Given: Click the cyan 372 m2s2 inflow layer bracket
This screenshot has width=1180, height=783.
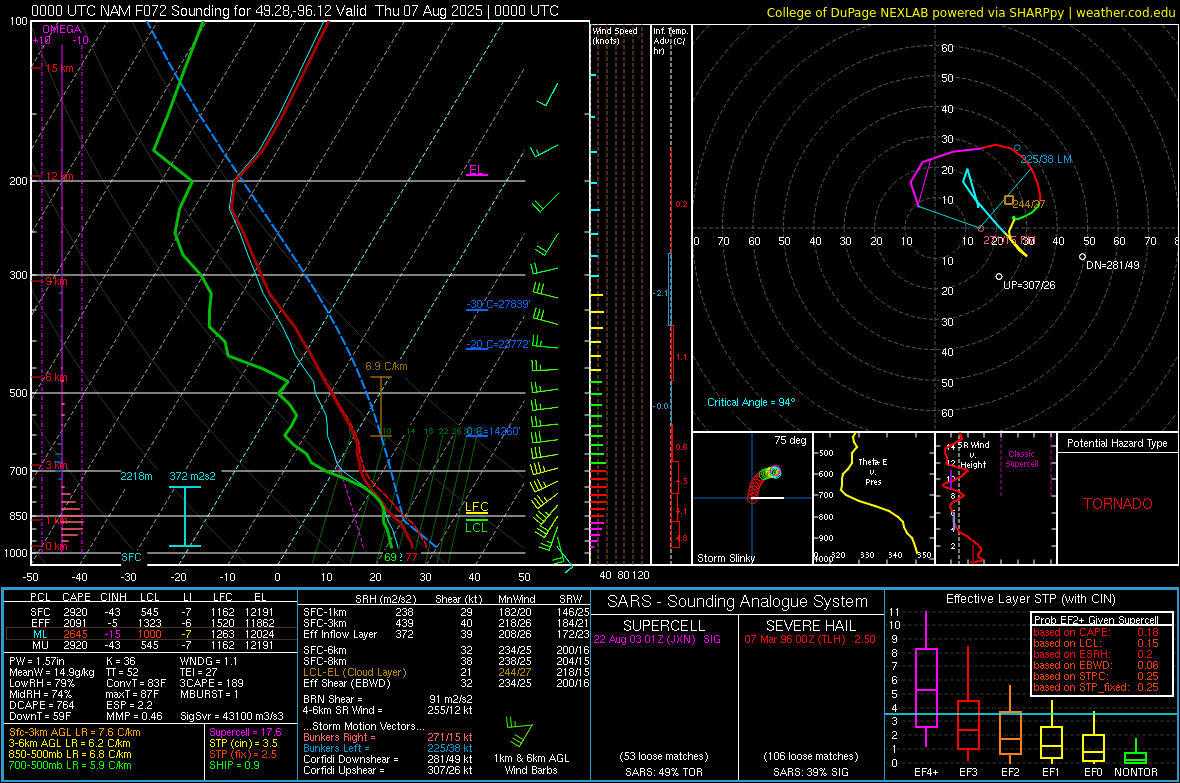Looking at the screenshot, I should (x=184, y=516).
